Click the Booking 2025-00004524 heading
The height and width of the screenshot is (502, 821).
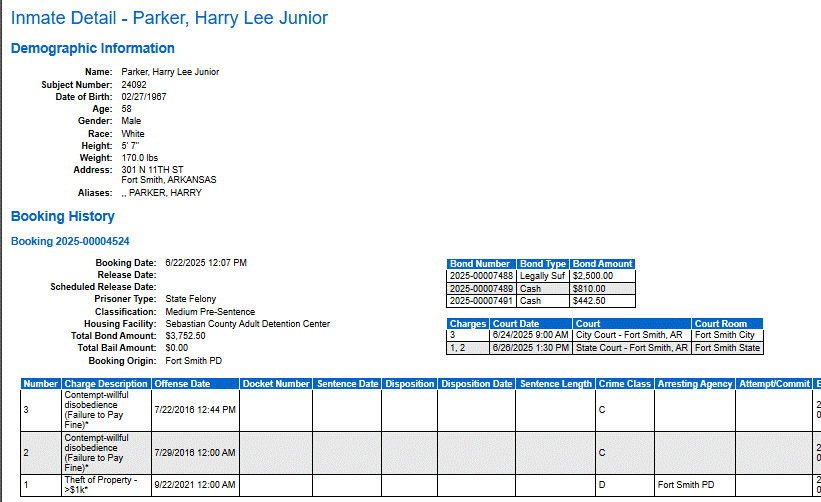click(70, 241)
